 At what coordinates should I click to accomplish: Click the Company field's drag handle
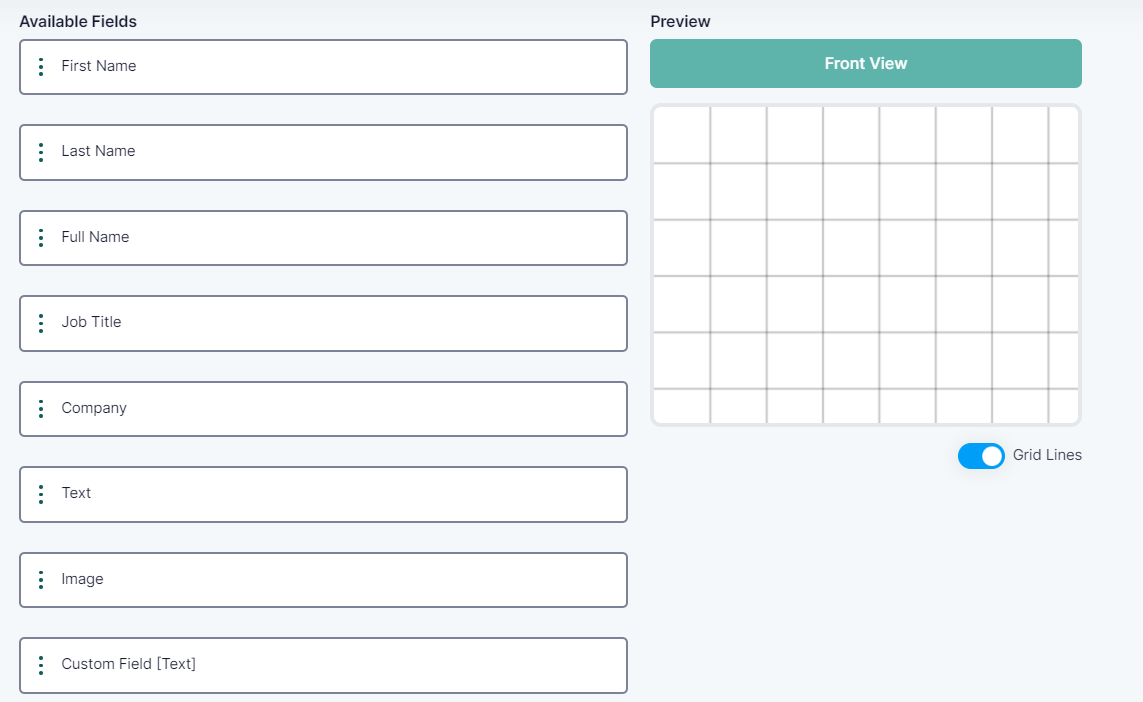[x=41, y=409]
